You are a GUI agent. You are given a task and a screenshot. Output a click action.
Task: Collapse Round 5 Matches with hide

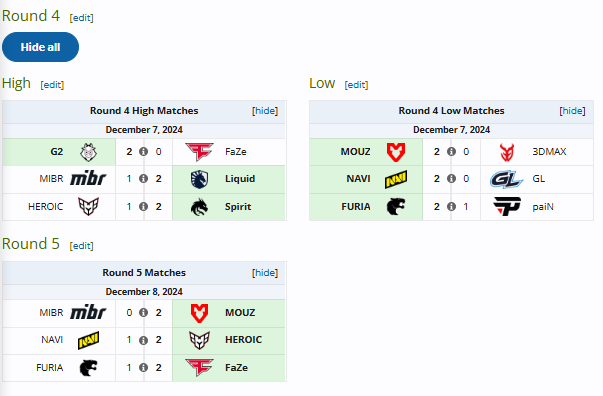pyautogui.click(x=265, y=273)
